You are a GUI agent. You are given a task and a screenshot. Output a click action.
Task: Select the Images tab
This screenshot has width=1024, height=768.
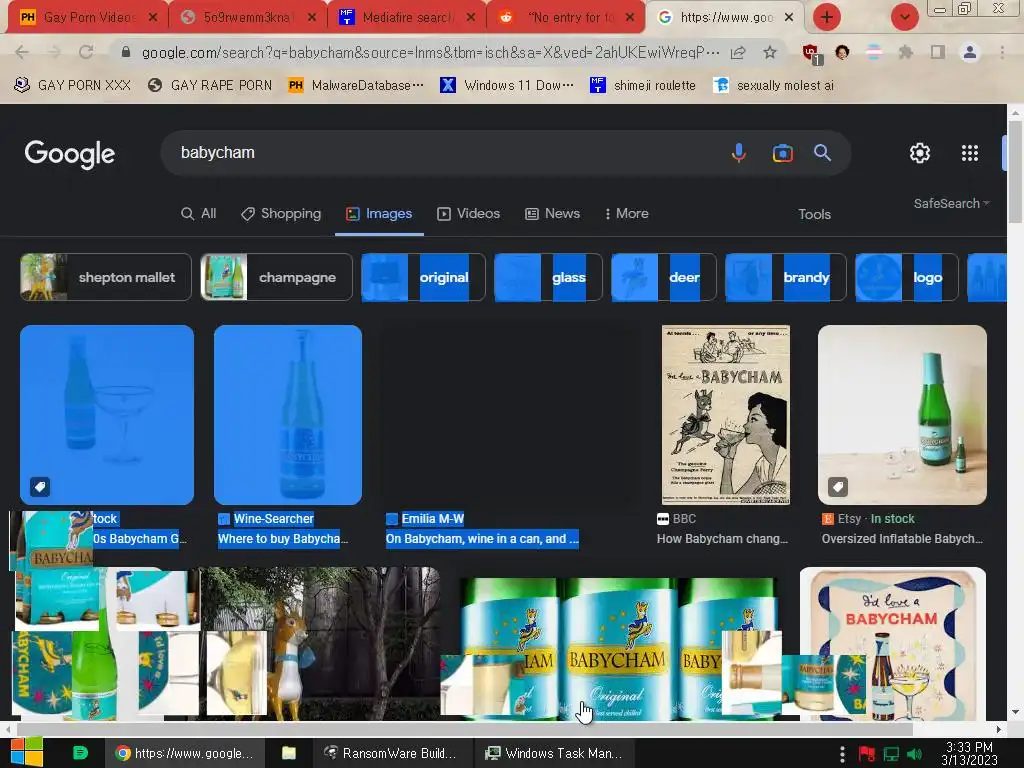pos(379,214)
